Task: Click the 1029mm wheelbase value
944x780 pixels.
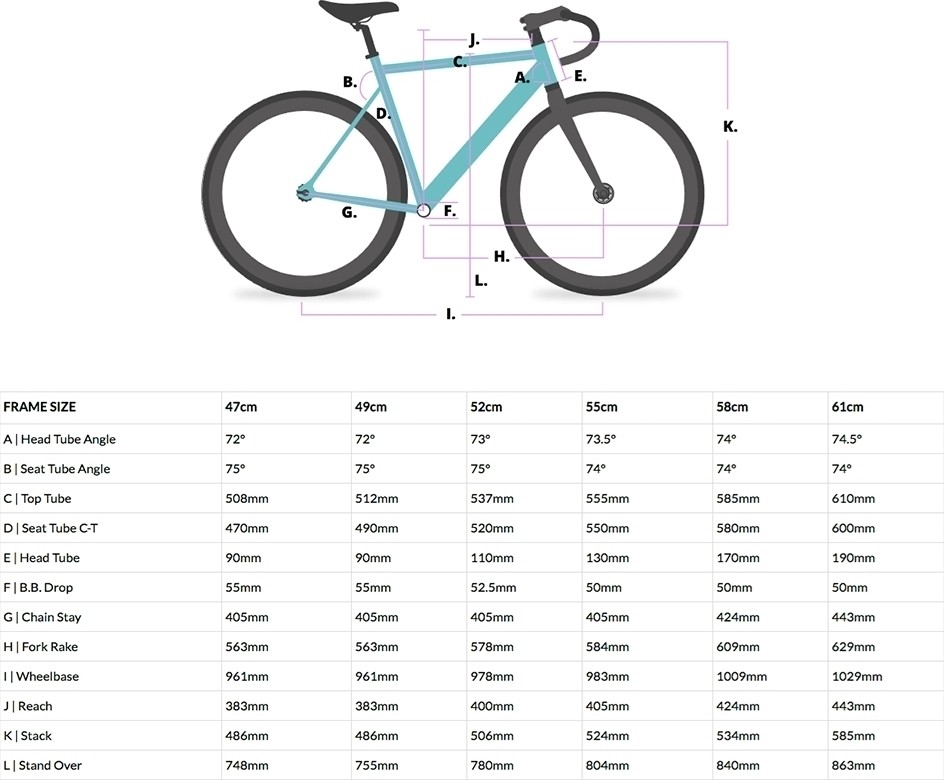Action: click(857, 676)
